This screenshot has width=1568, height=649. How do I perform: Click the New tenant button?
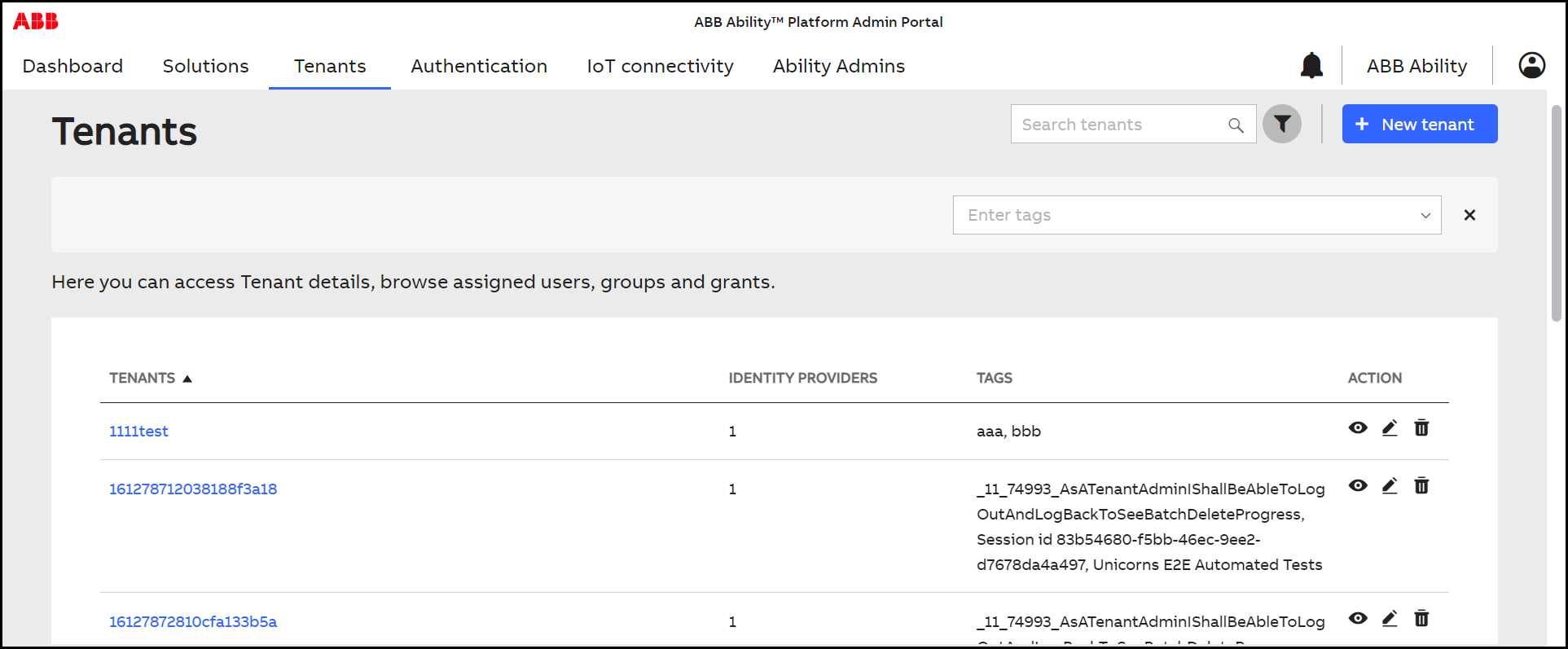tap(1420, 124)
